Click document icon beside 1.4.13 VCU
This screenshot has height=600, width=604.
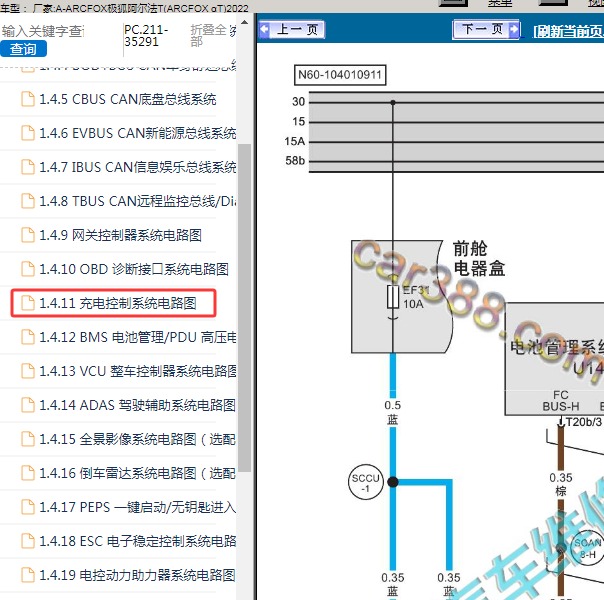[x=28, y=370]
